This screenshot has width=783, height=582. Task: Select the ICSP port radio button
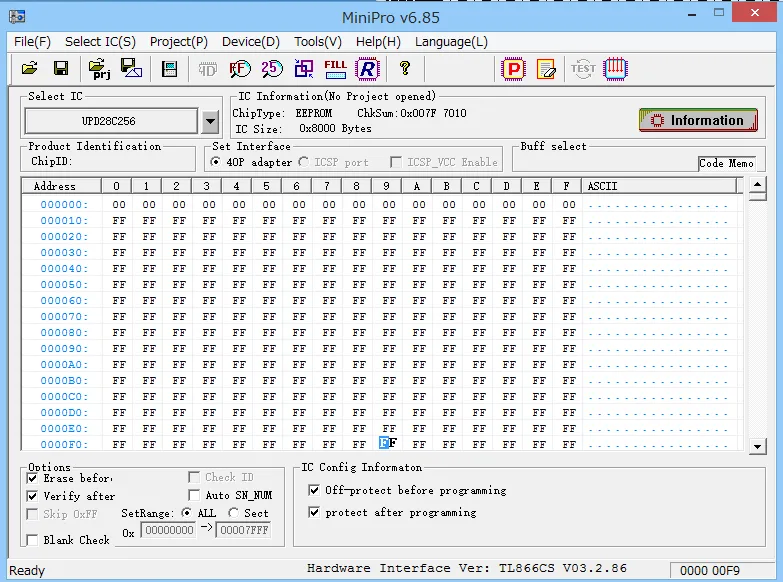tap(303, 162)
